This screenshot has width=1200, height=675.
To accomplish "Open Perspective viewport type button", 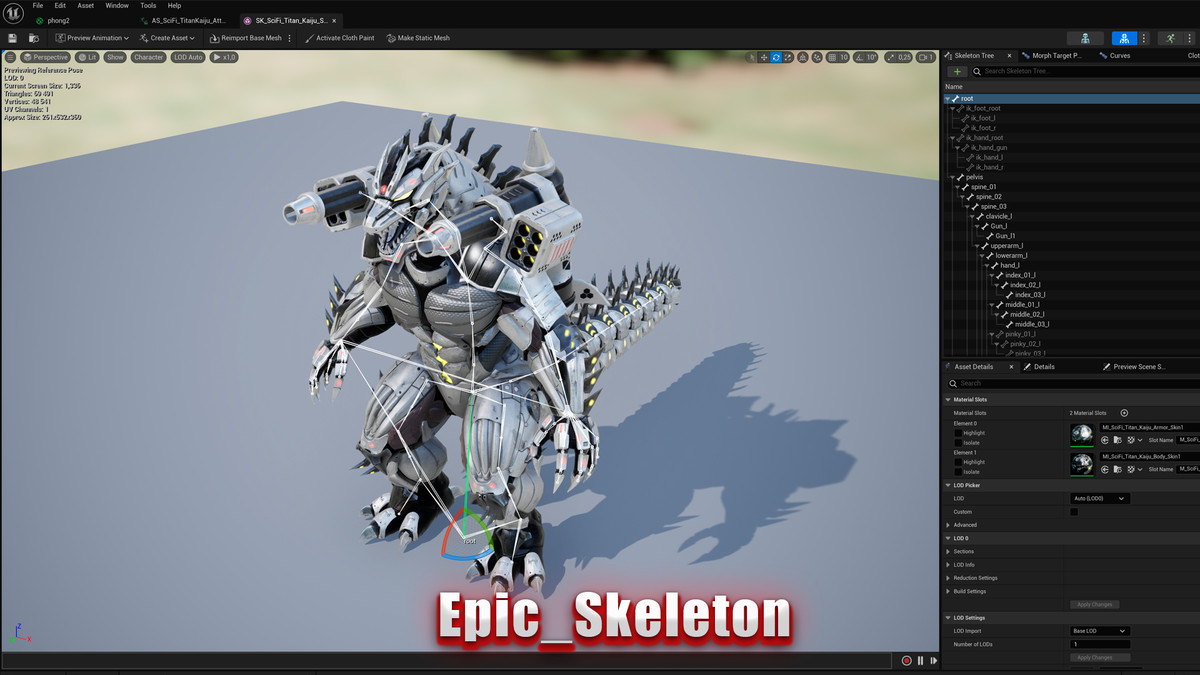I will point(45,57).
